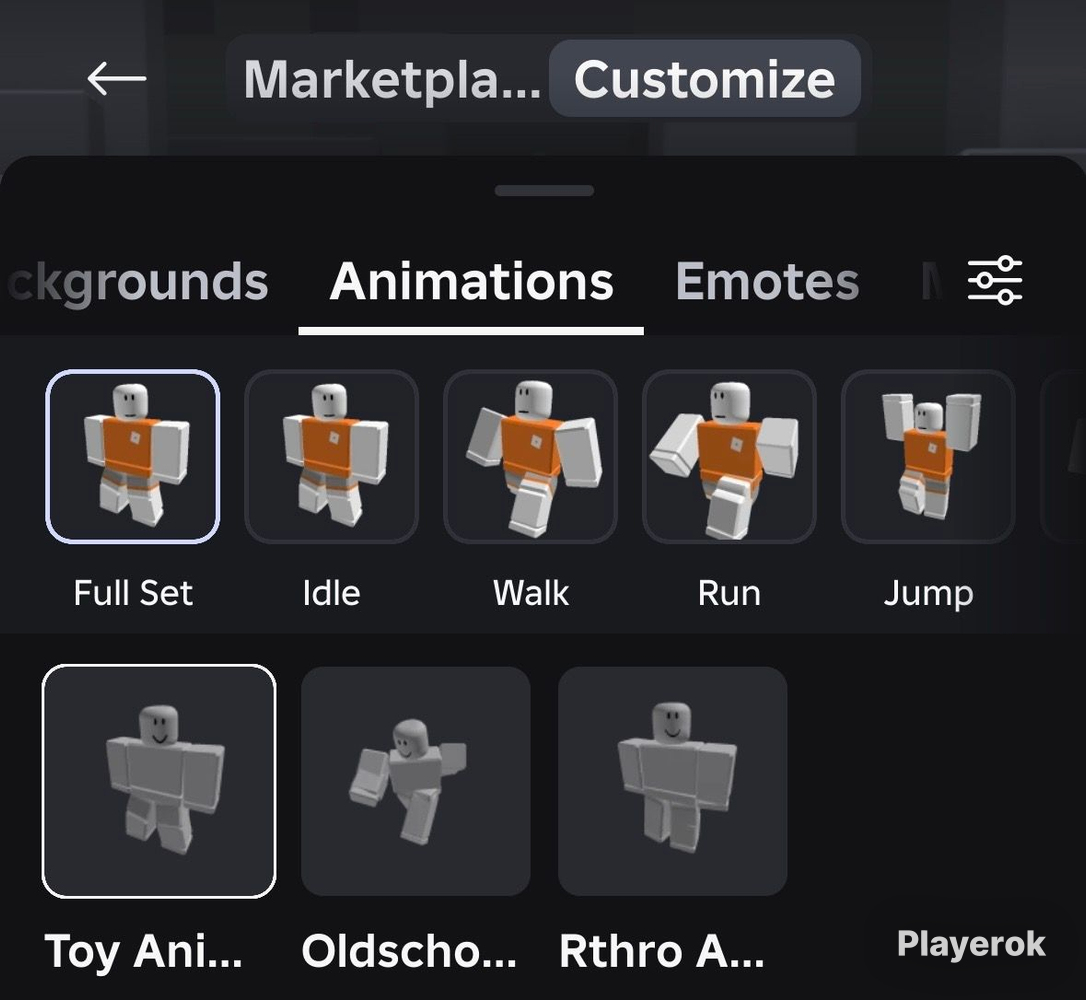Select the Customize tab
The height and width of the screenshot is (1000, 1086).
[704, 79]
